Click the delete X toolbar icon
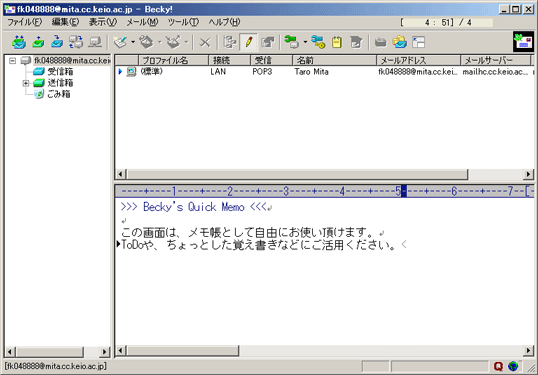Viewport: 538px width, 375px height. pyautogui.click(x=205, y=43)
